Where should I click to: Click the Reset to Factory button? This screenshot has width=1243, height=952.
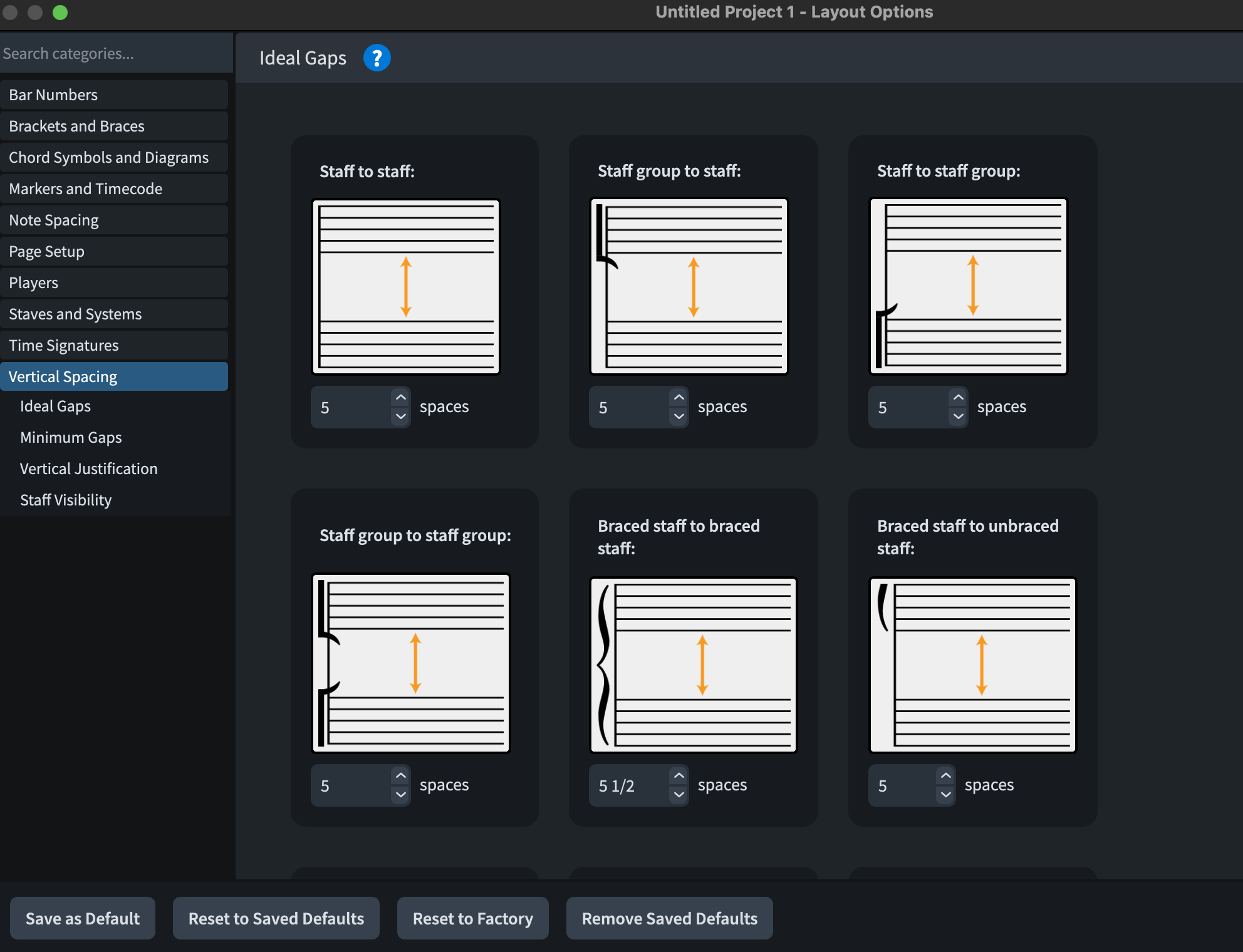(x=473, y=918)
